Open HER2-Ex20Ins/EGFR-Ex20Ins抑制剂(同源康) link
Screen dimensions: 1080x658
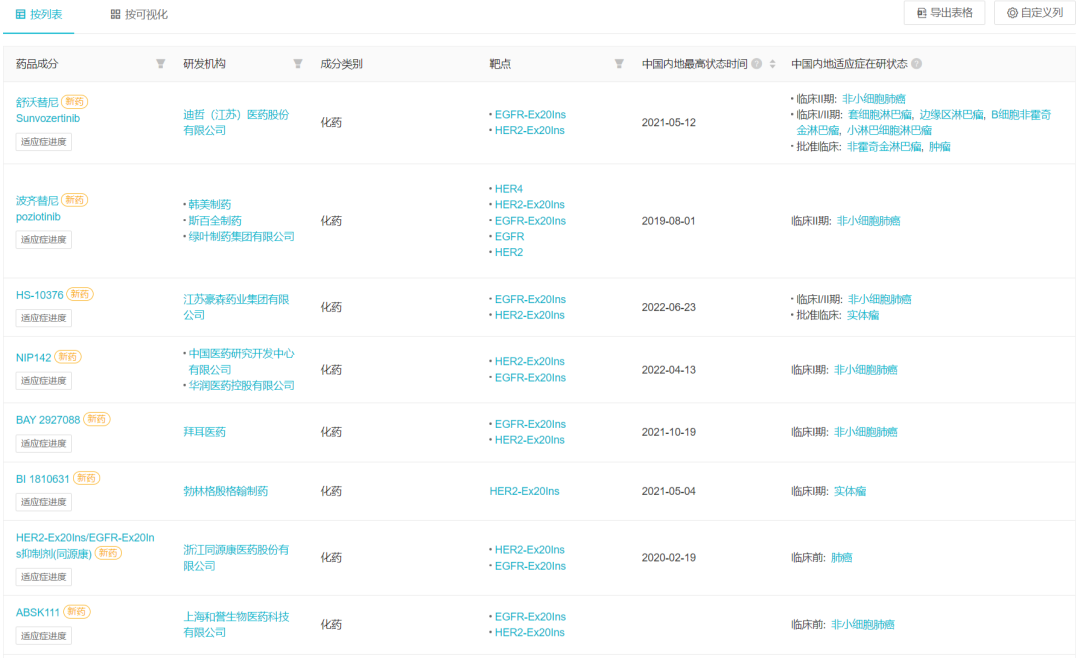pyautogui.click(x=85, y=546)
